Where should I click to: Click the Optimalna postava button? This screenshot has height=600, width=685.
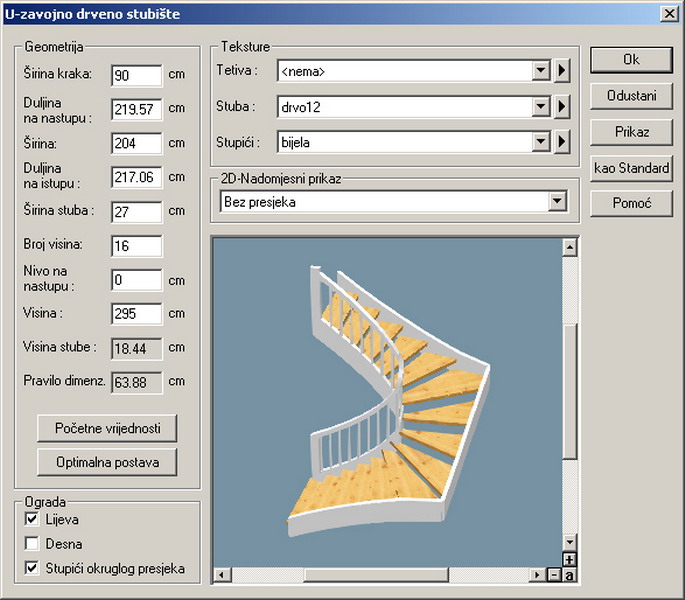[x=107, y=462]
